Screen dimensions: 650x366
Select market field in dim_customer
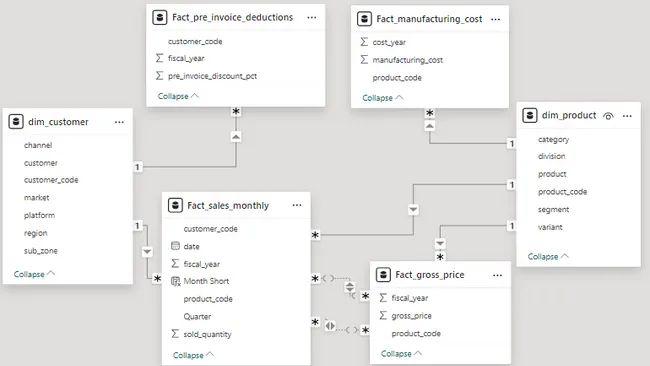click(x=36, y=198)
